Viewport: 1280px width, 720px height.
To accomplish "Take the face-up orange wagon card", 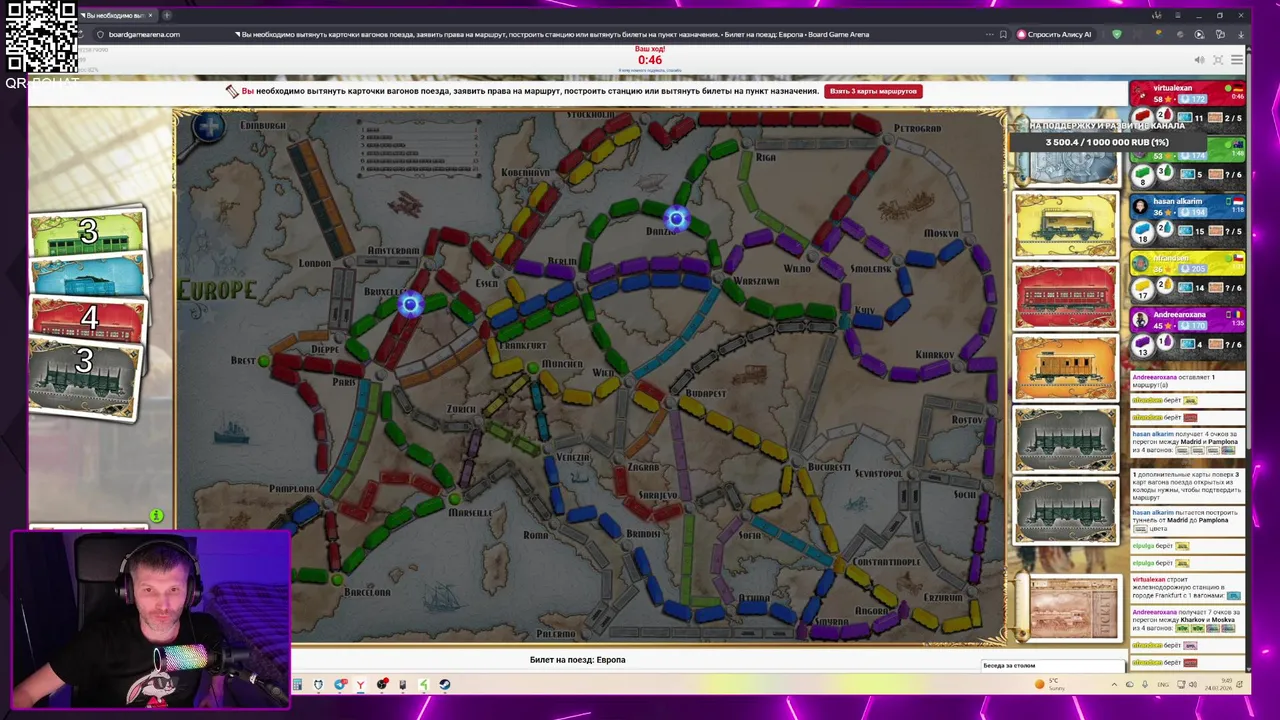I will click(x=1066, y=368).
